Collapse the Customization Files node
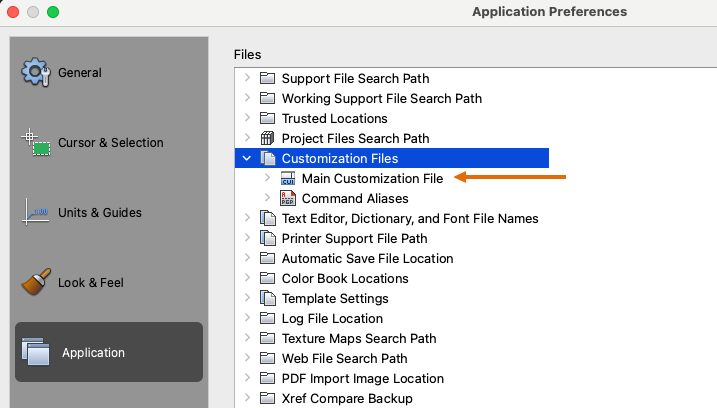 [x=247, y=158]
